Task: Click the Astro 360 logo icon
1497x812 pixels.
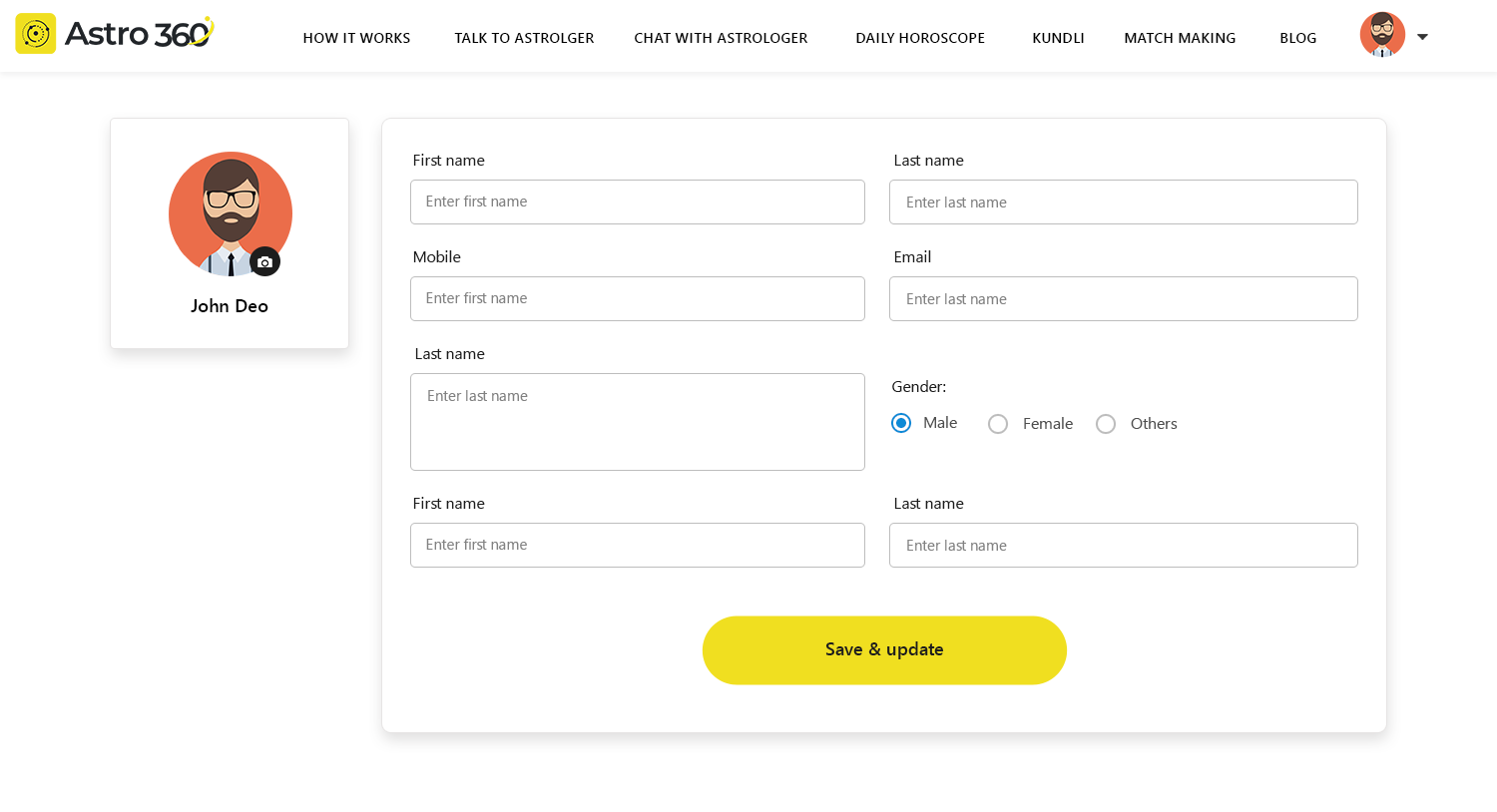Action: 36,34
